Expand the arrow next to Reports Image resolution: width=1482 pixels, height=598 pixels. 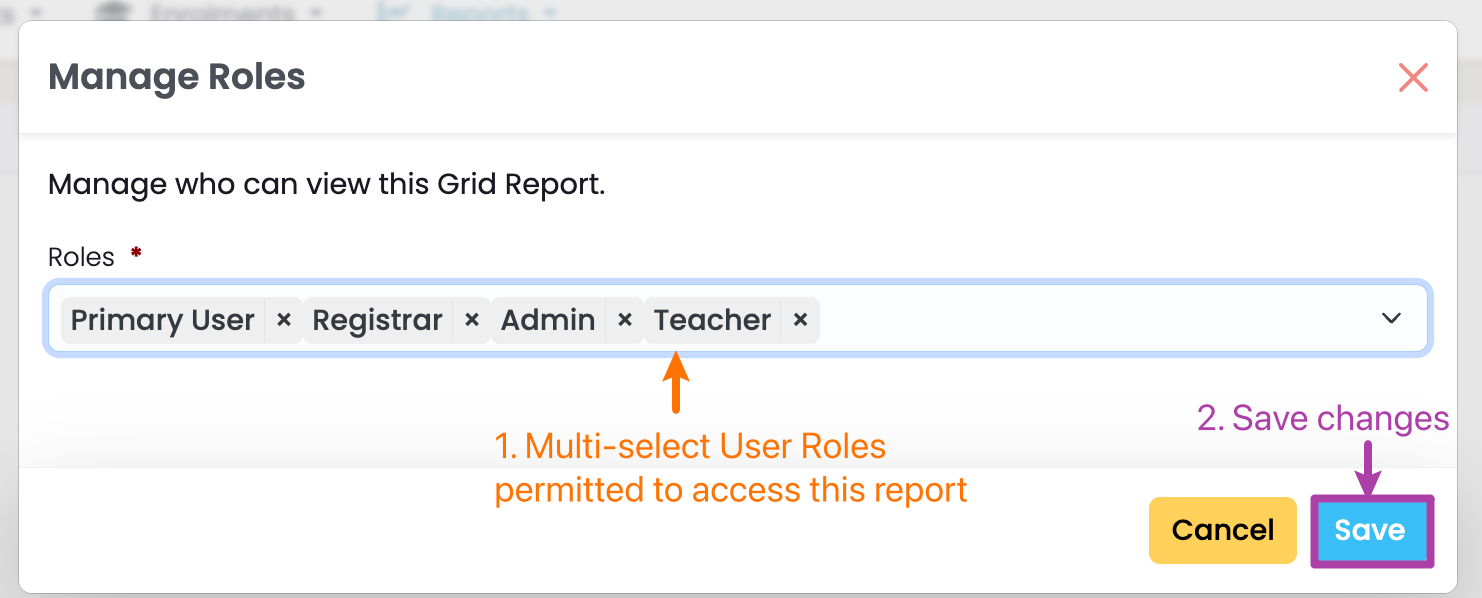coord(549,12)
